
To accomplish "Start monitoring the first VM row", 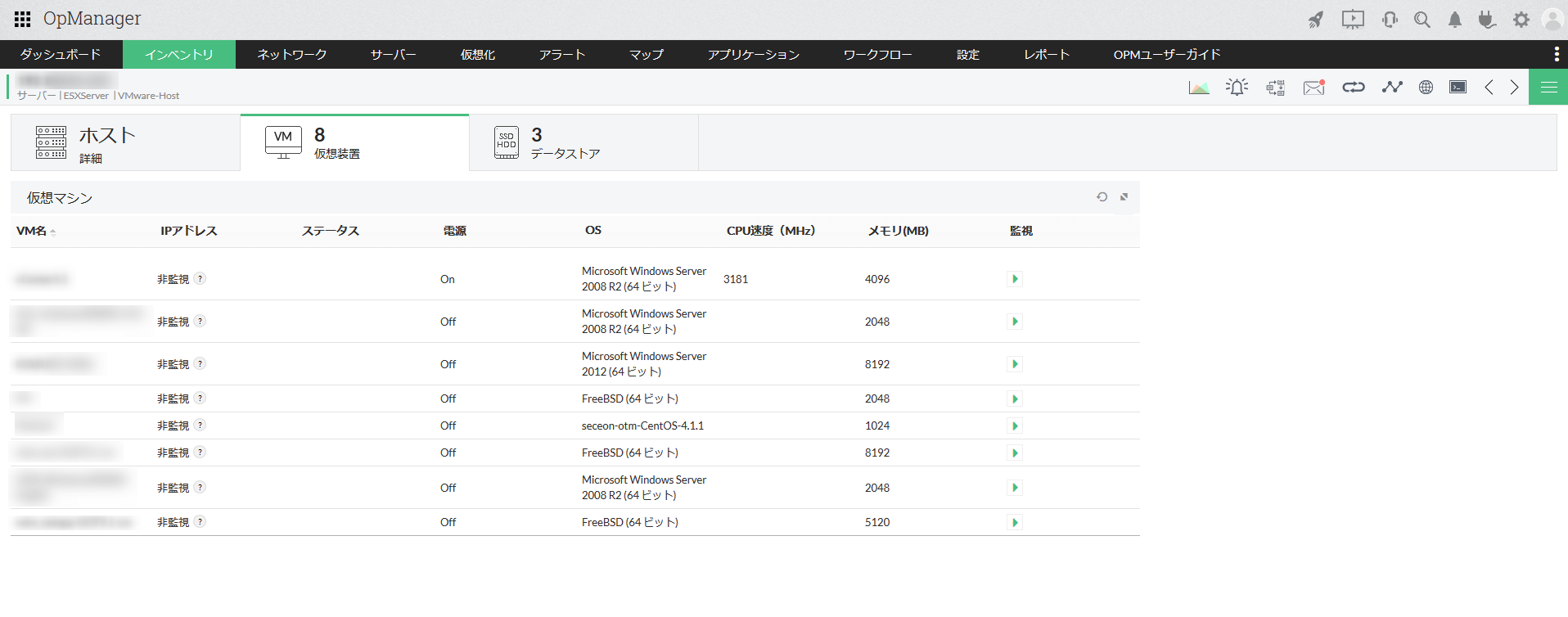I will 1015,279.
